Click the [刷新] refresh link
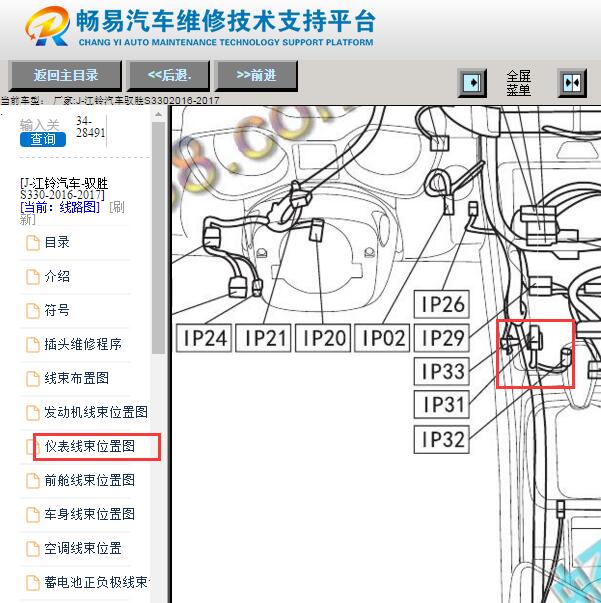601x603 pixels. [72, 213]
